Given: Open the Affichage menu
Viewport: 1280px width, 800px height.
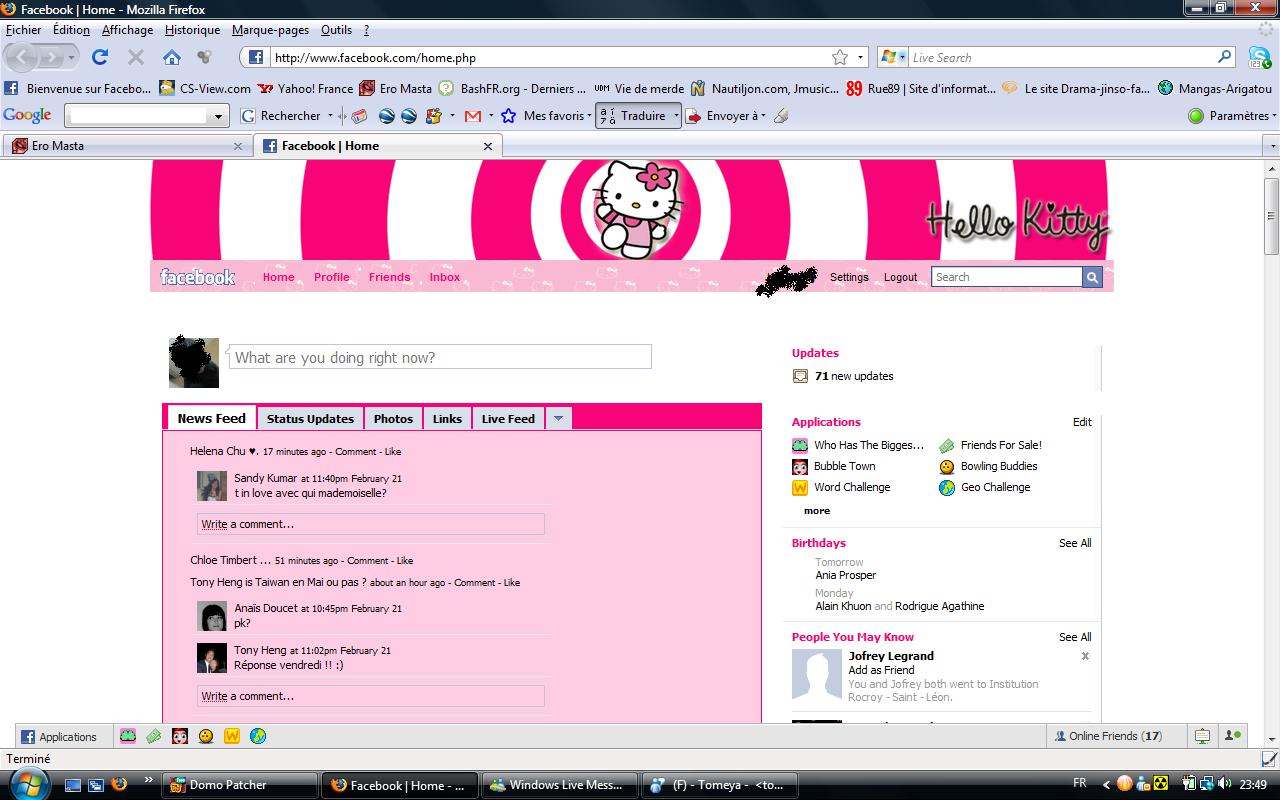Looking at the screenshot, I should 127,30.
